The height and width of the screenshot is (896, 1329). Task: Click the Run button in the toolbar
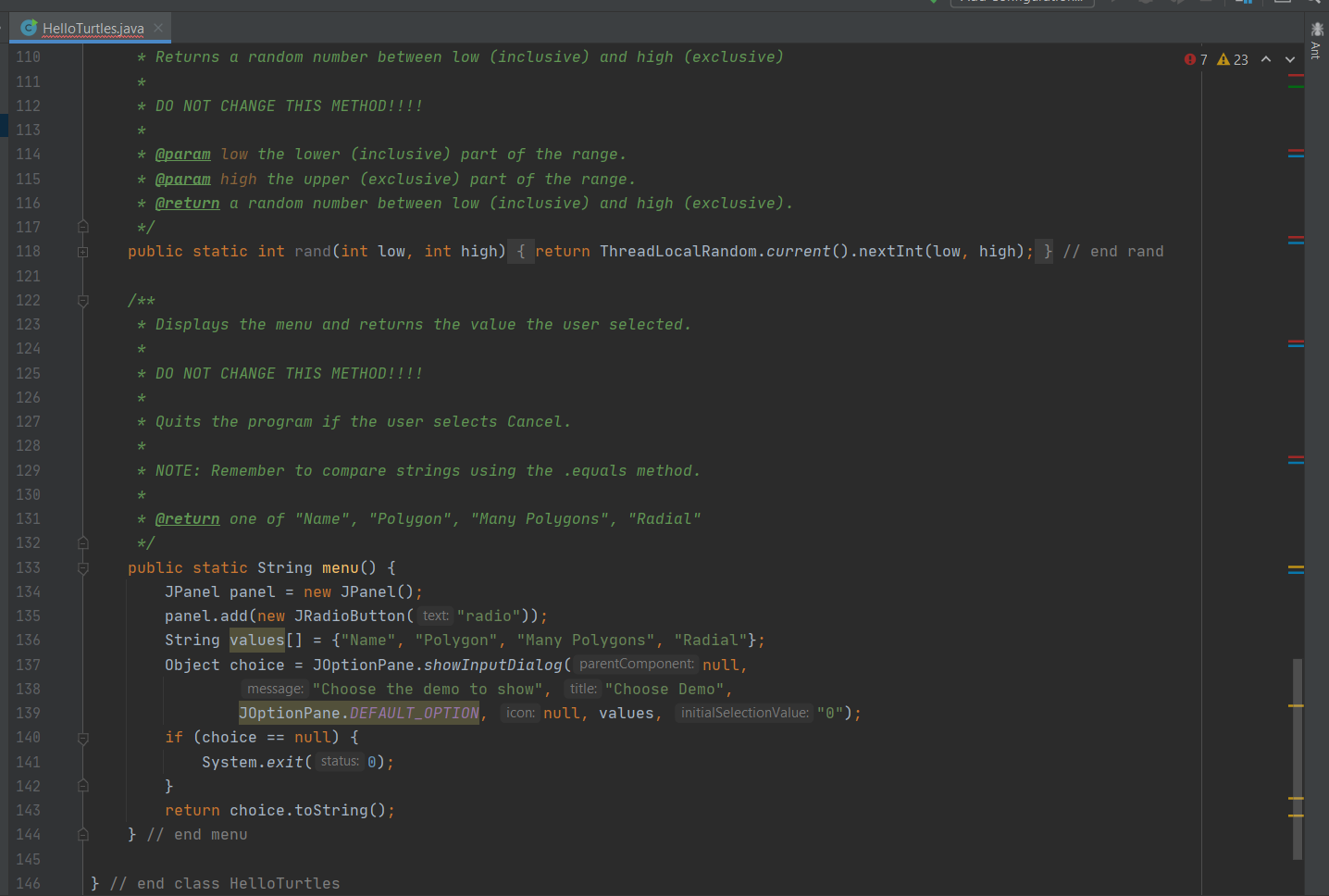pyautogui.click(x=1113, y=4)
